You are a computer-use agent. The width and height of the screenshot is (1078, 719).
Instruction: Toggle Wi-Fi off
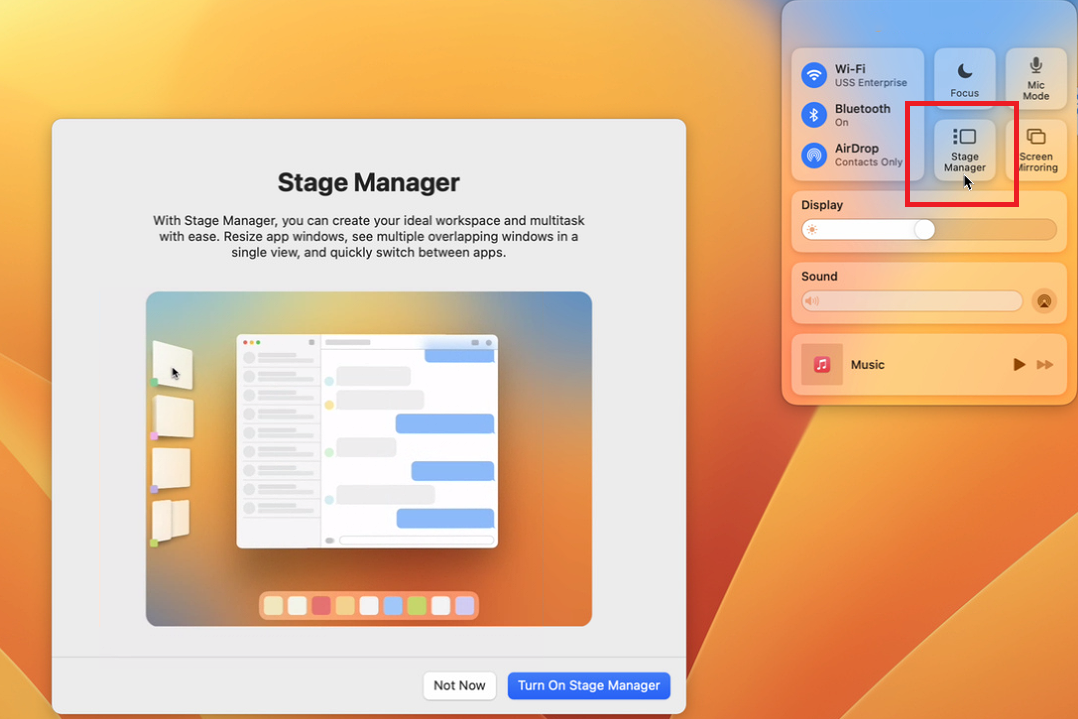[x=814, y=74]
